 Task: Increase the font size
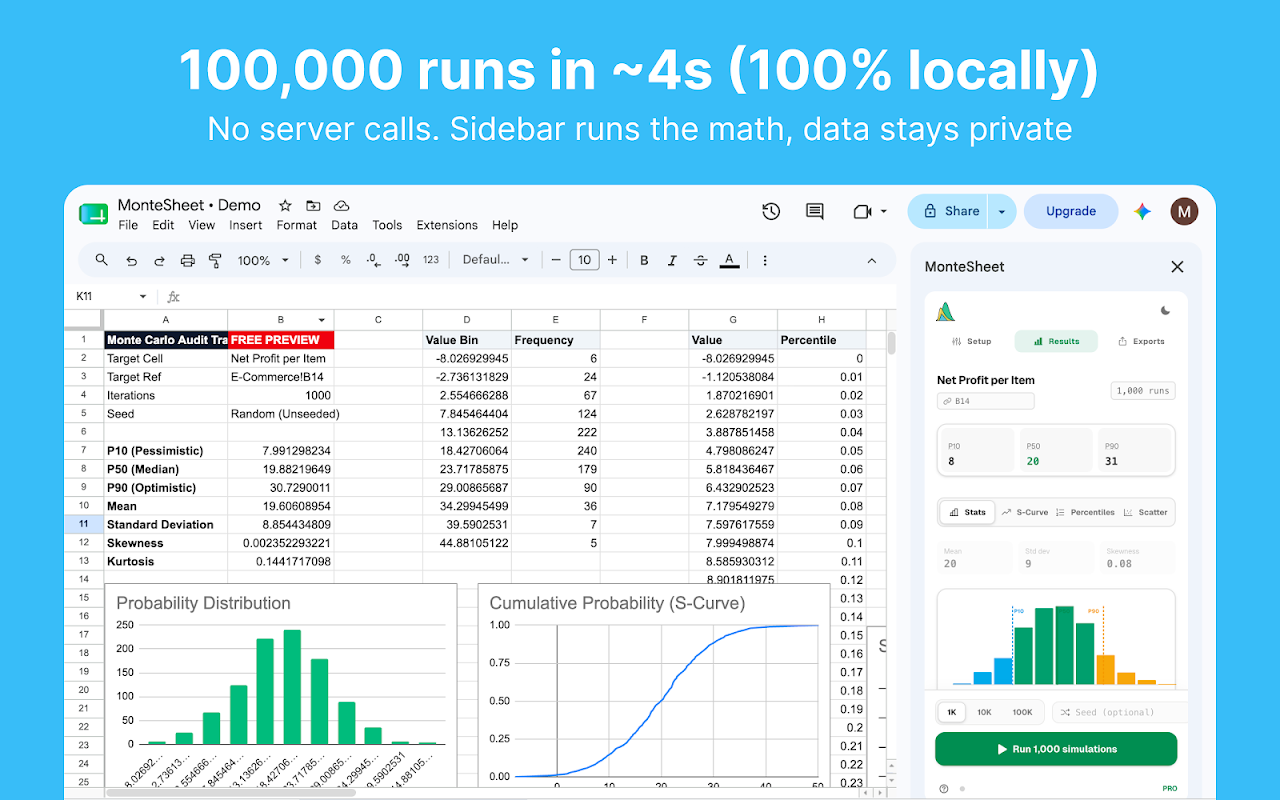(612, 260)
